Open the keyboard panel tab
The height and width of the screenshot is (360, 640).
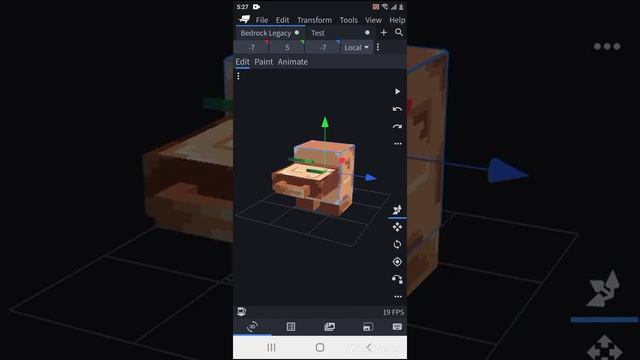(397, 327)
